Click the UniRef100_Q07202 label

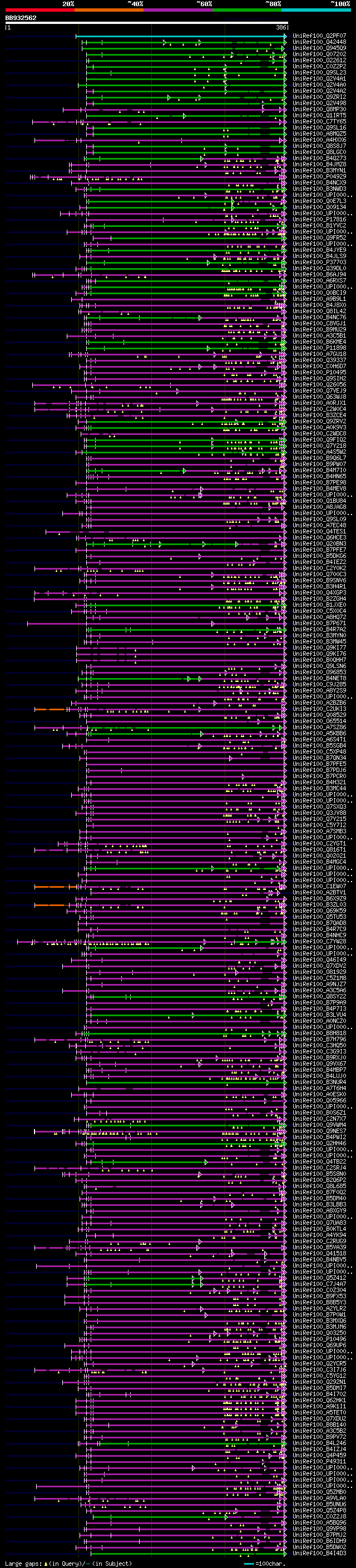[319, 54]
